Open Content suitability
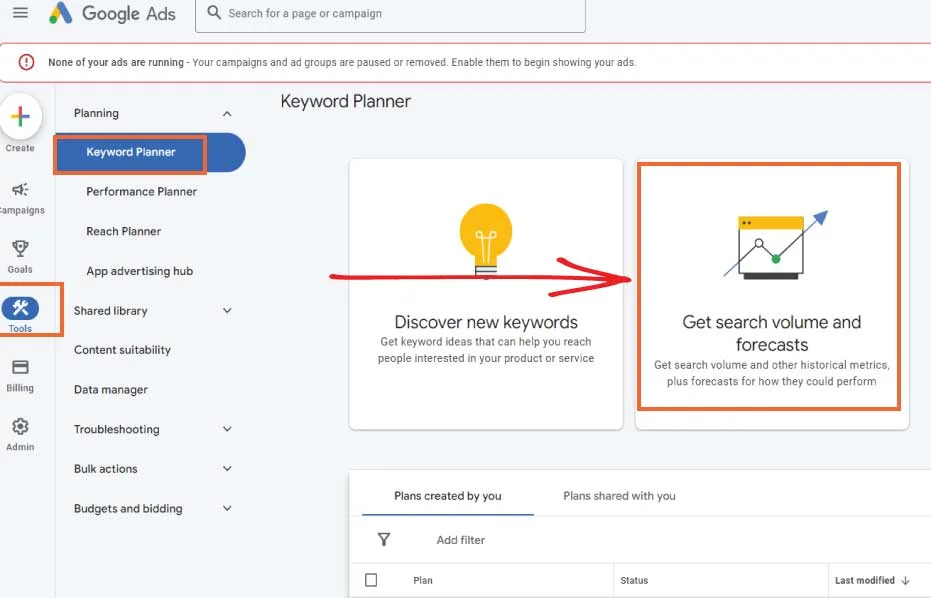 coord(122,350)
